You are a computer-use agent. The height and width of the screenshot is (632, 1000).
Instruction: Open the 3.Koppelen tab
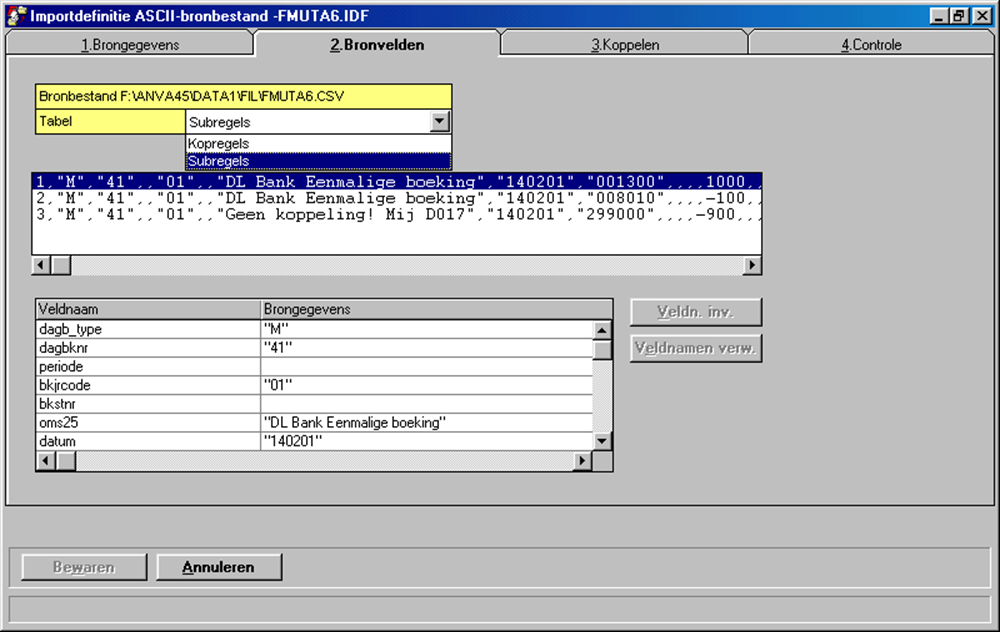pyautogui.click(x=624, y=45)
